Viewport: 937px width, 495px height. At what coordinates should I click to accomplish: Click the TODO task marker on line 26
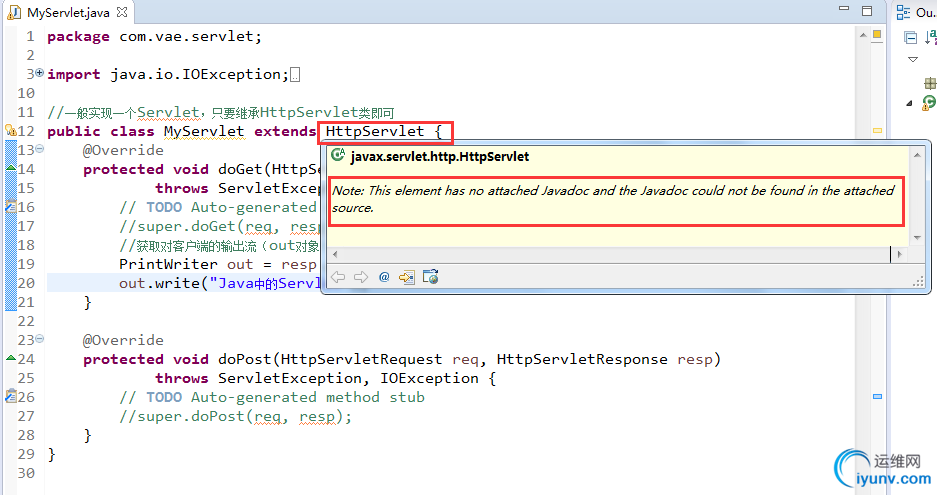pos(11,396)
